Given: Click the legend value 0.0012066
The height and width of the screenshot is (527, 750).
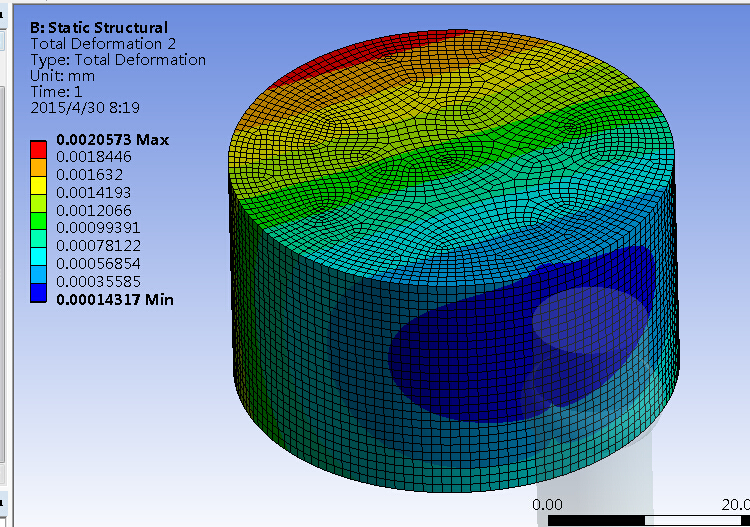Looking at the screenshot, I should 94,210.
